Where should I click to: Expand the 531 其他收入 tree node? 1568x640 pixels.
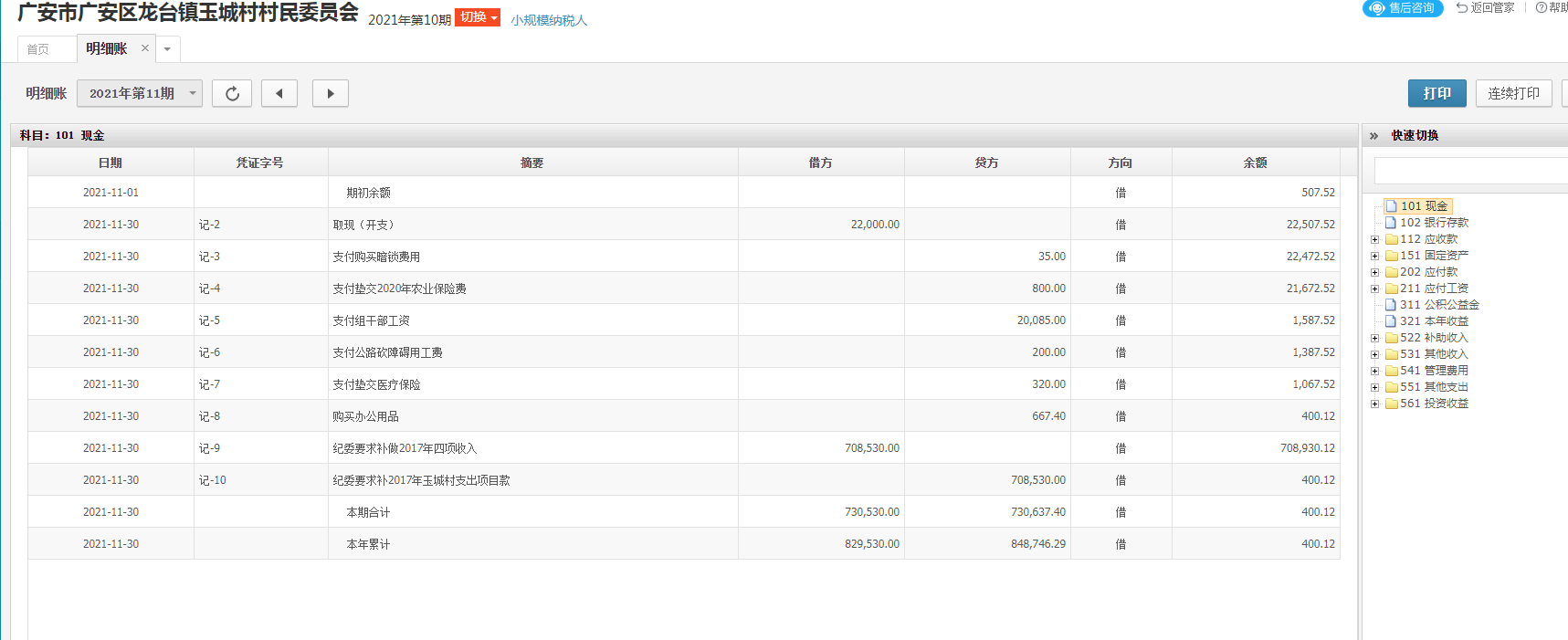(x=1374, y=354)
